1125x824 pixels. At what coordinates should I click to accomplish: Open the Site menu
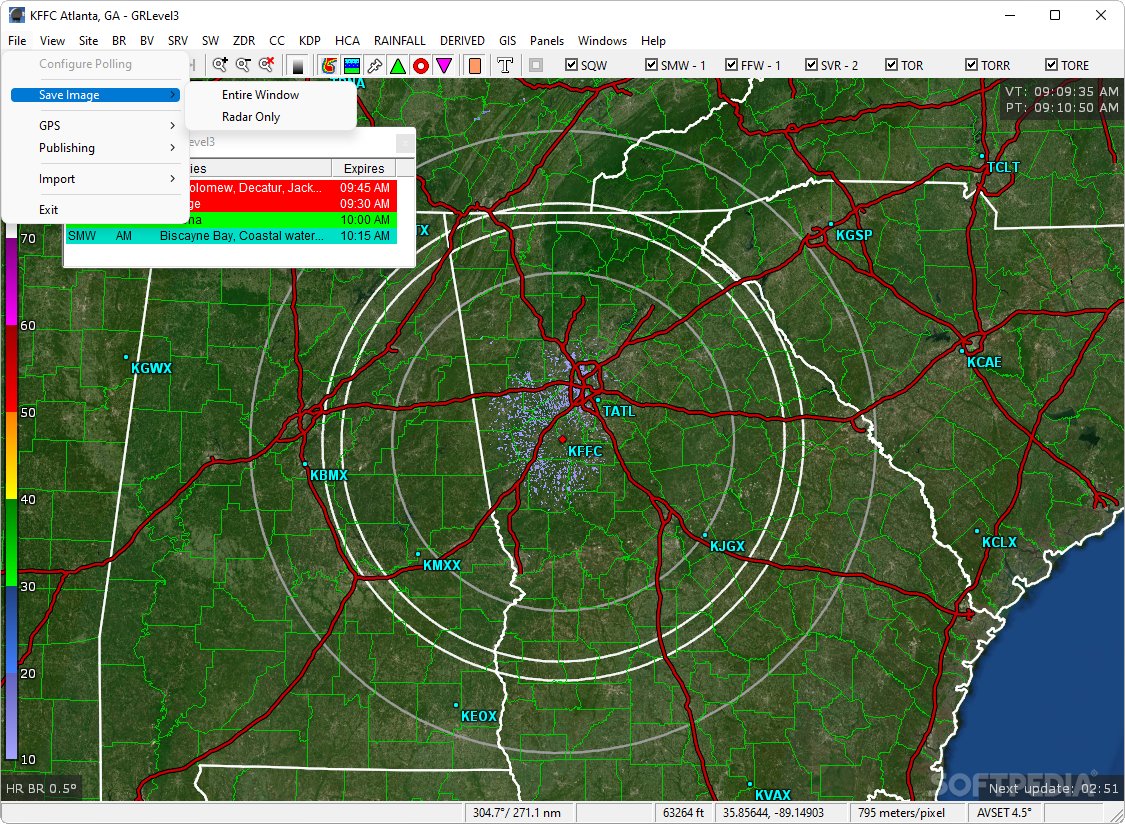88,41
